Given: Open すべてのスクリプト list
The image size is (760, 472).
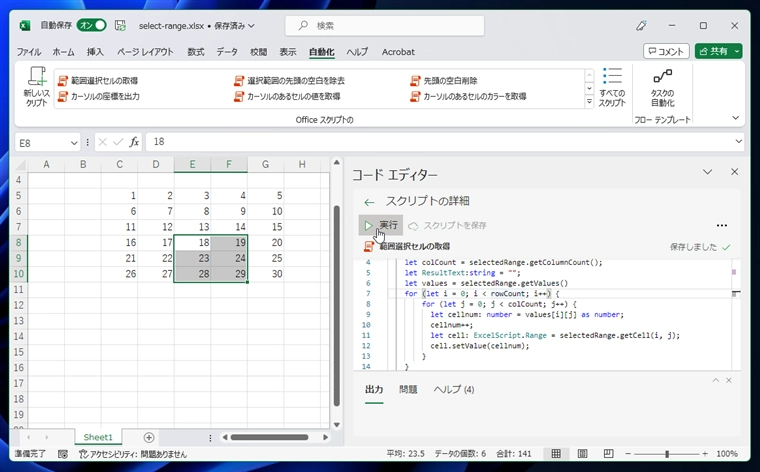Looking at the screenshot, I should 612,87.
